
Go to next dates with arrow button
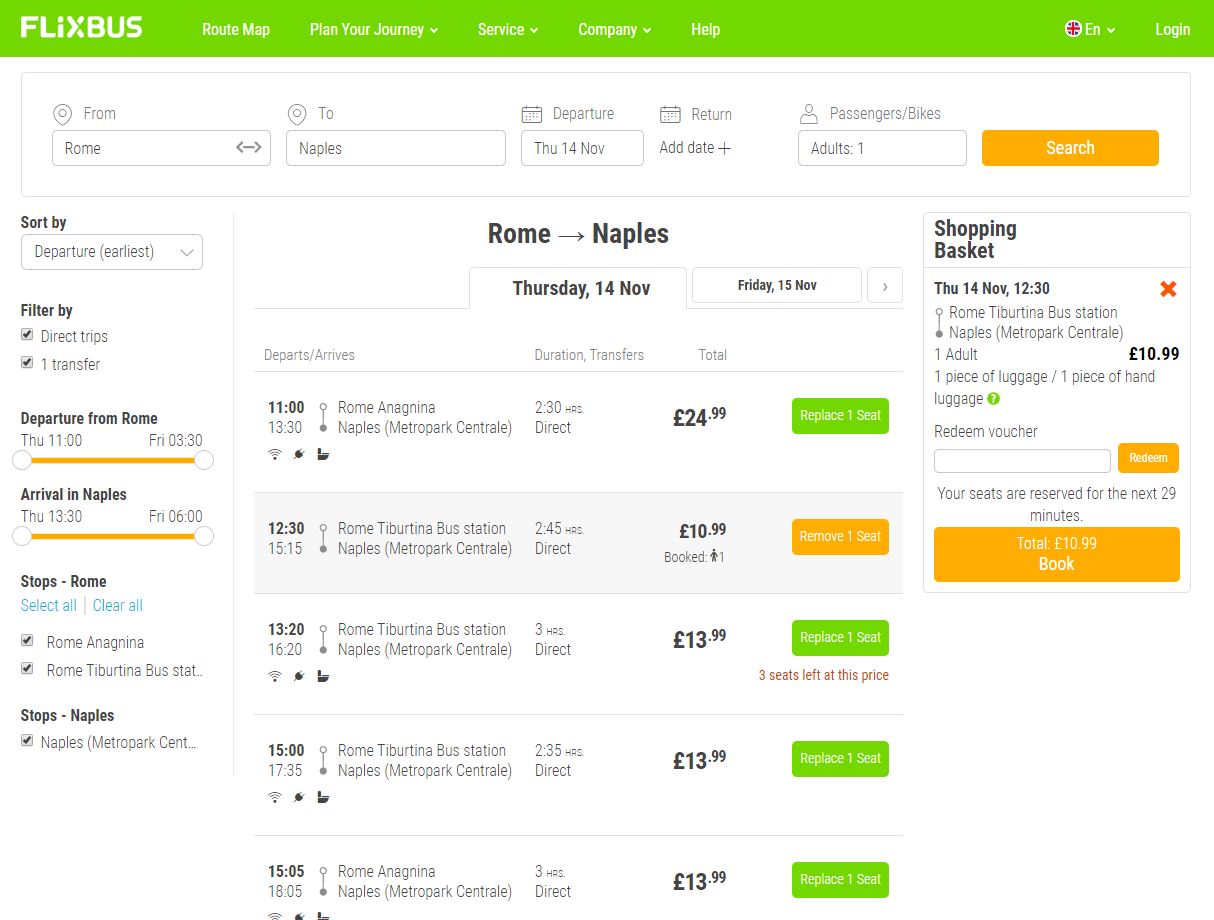pos(885,286)
